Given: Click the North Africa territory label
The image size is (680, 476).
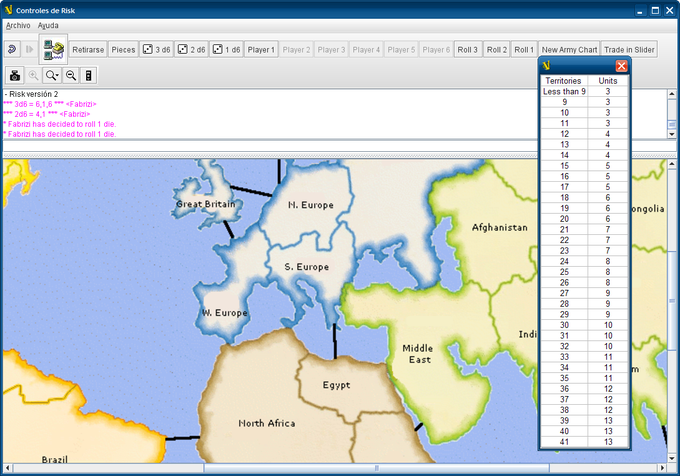Looking at the screenshot, I should tap(267, 423).
